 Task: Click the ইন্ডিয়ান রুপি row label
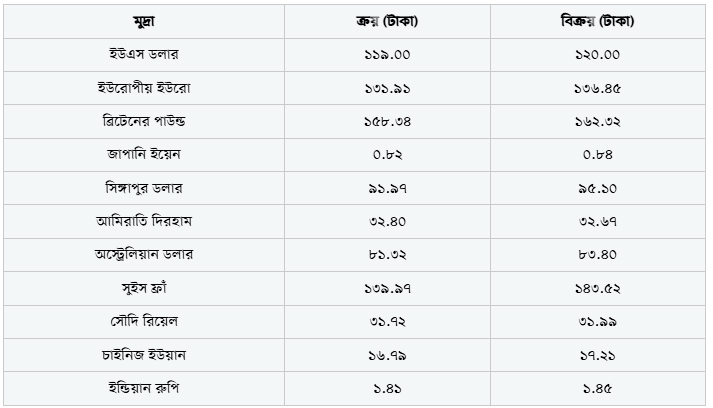point(144,388)
